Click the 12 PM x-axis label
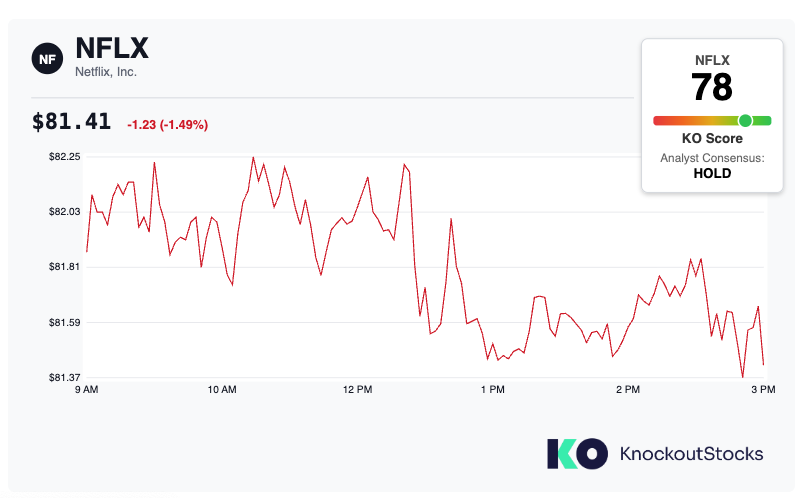The image size is (801, 498). (357, 389)
